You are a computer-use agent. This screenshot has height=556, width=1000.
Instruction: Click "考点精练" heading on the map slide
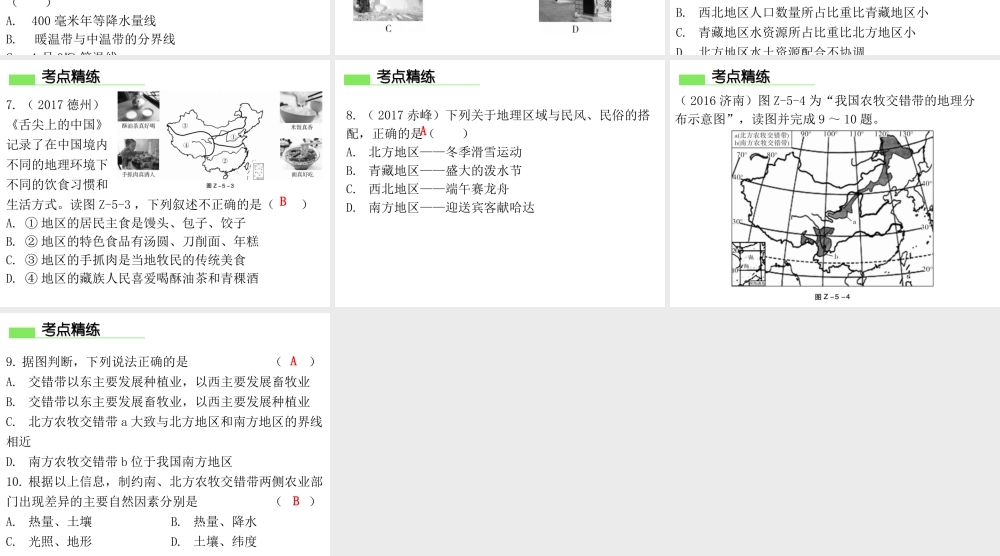click(x=740, y=77)
